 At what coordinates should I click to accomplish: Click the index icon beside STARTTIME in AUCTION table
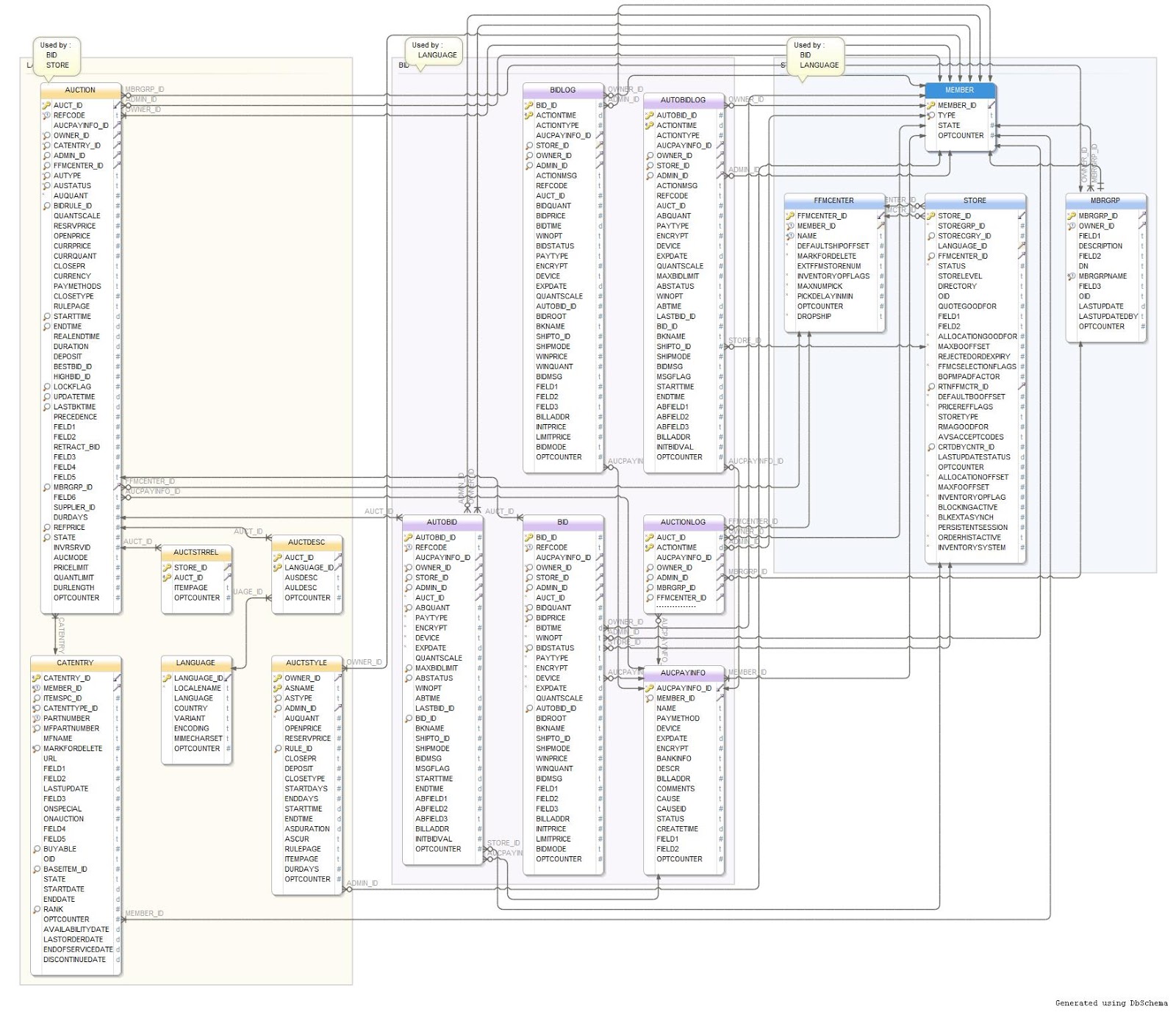click(x=46, y=317)
